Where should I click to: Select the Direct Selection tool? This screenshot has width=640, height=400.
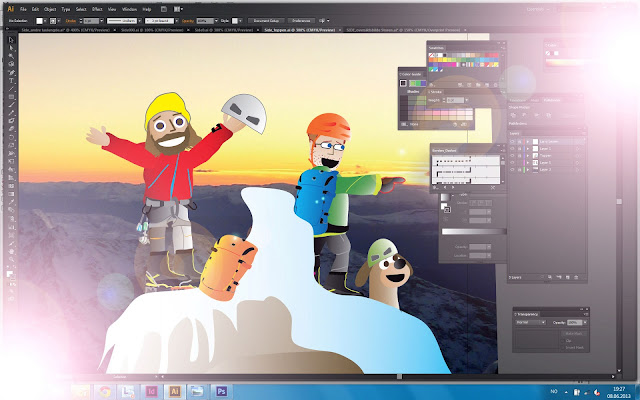pos(11,48)
